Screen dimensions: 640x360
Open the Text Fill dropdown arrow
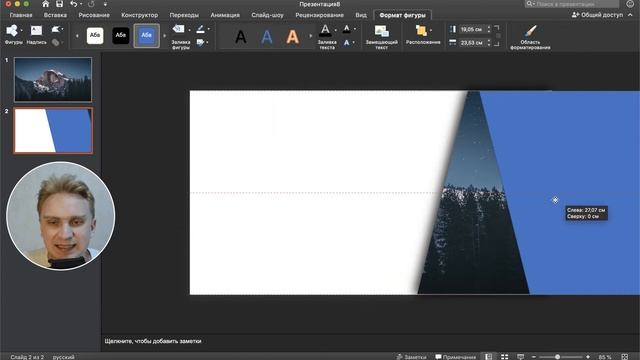pos(336,30)
